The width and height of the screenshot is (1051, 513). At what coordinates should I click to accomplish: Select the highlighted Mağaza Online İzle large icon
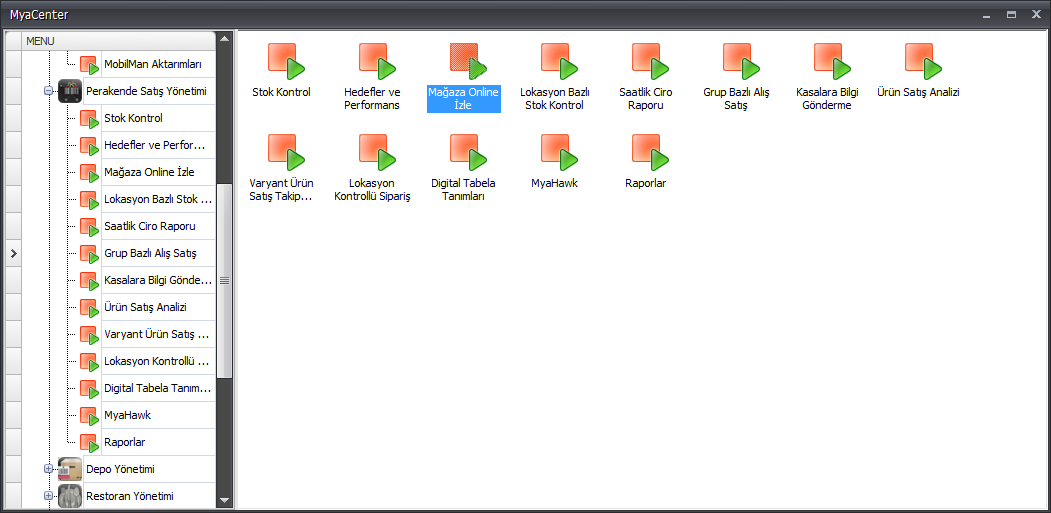pyautogui.click(x=468, y=62)
